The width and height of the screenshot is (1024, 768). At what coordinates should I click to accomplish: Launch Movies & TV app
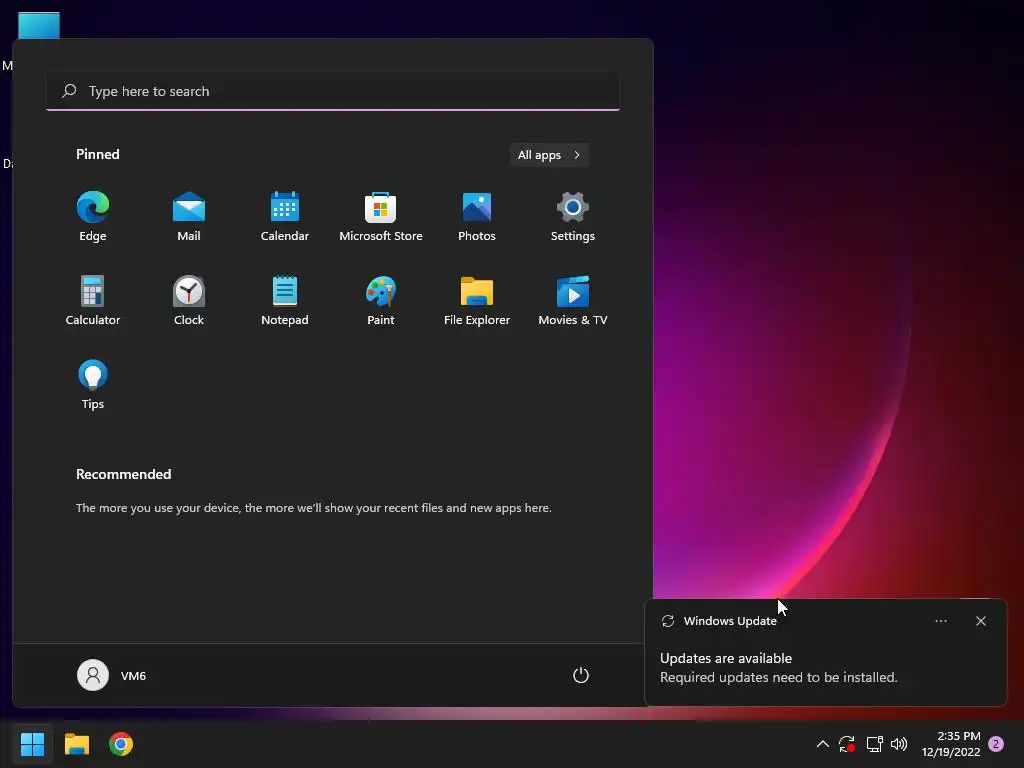click(573, 300)
